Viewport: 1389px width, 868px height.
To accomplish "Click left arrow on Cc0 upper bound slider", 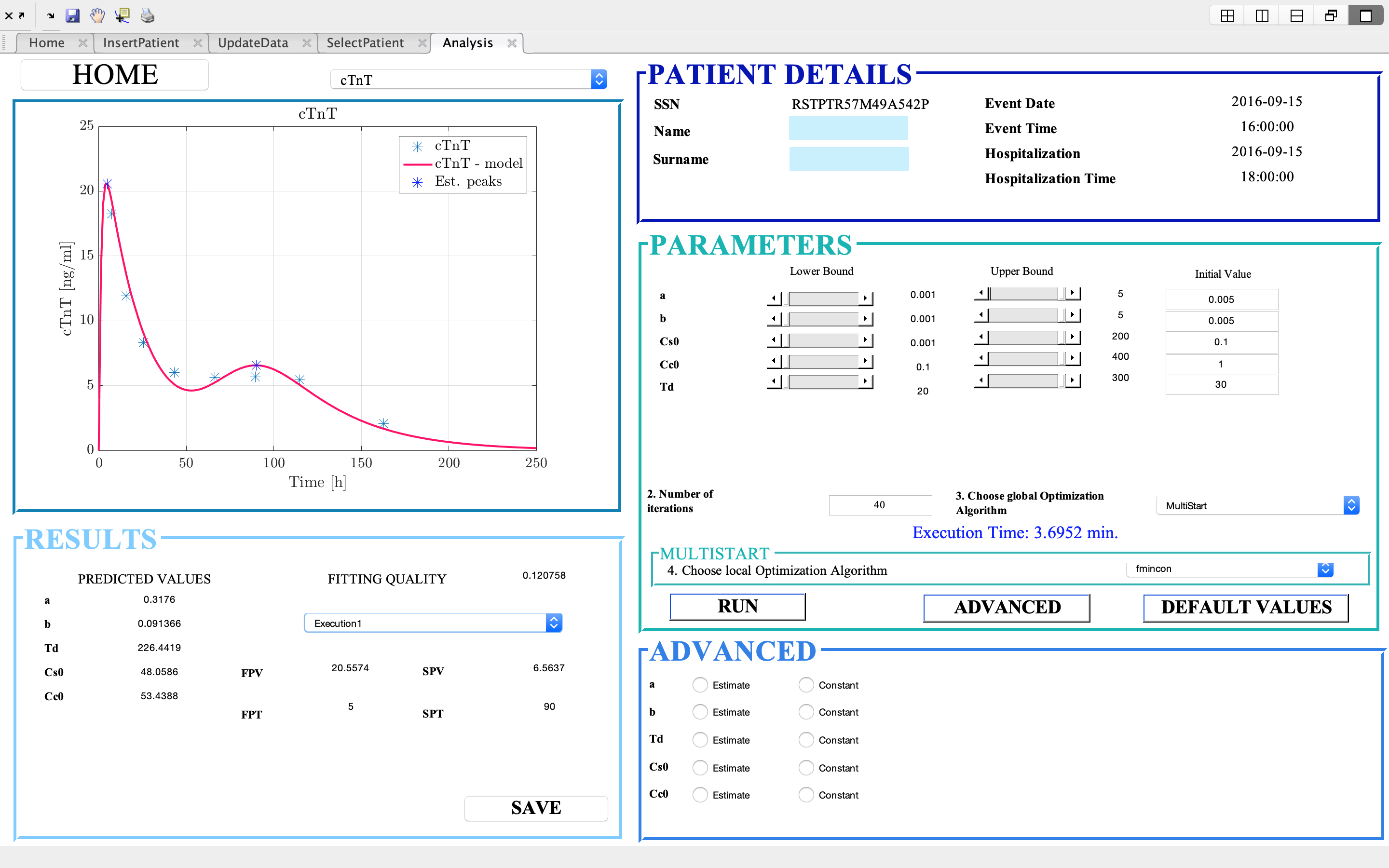I will click(x=981, y=359).
